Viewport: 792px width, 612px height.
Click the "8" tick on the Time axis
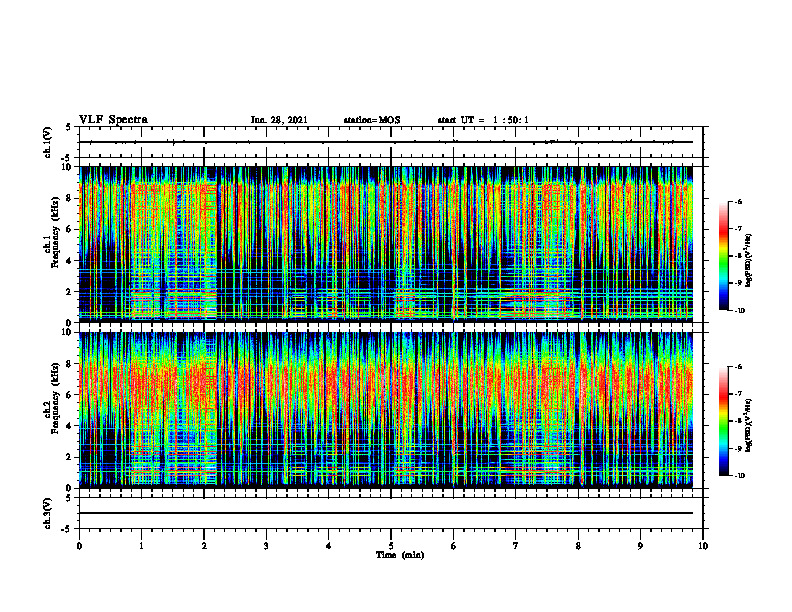tap(578, 546)
